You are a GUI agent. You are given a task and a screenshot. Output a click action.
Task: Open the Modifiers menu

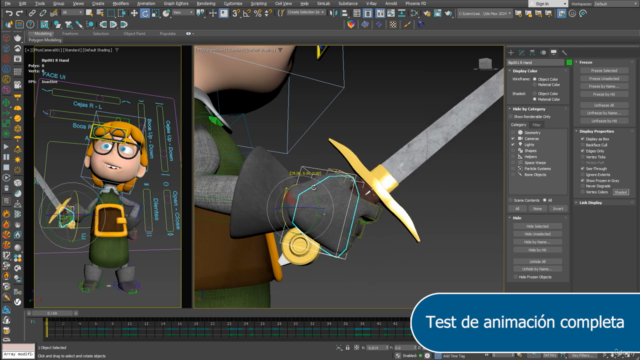click(x=120, y=4)
